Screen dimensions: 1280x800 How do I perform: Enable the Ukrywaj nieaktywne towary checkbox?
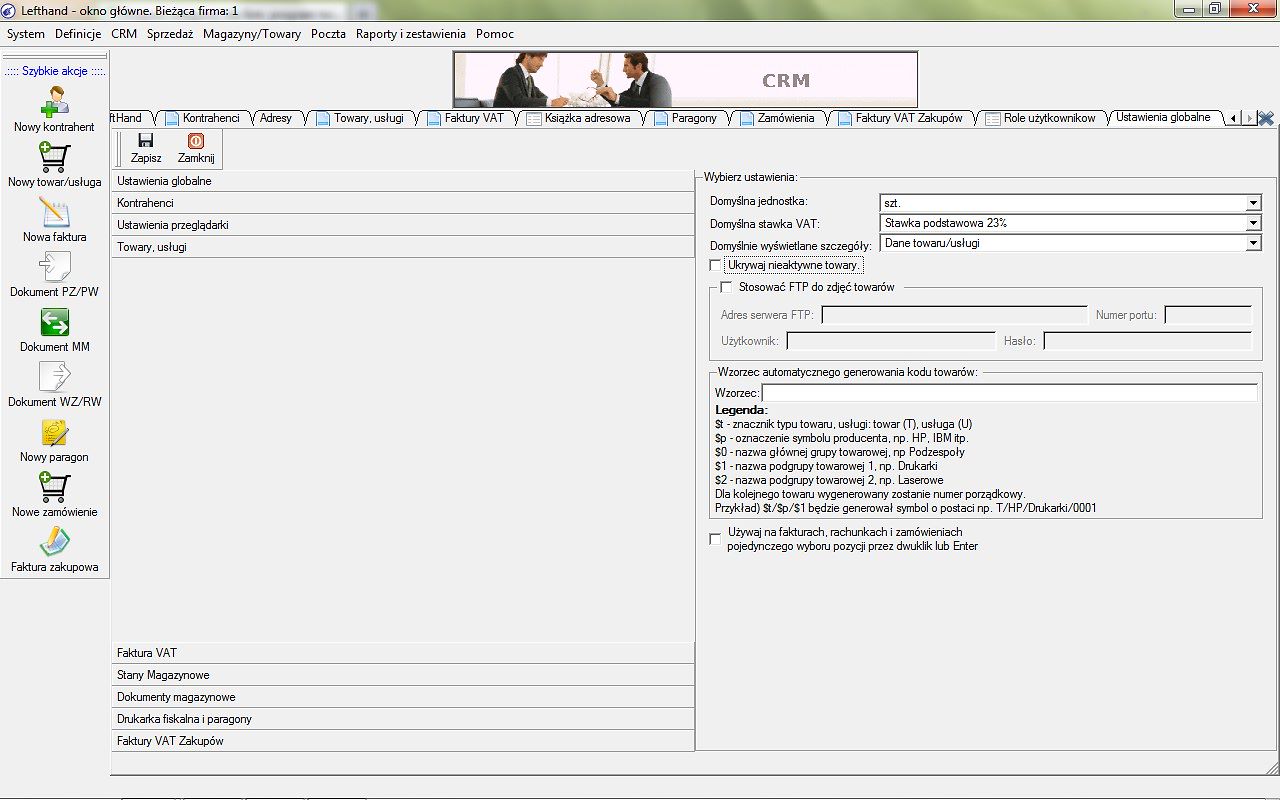(715, 266)
